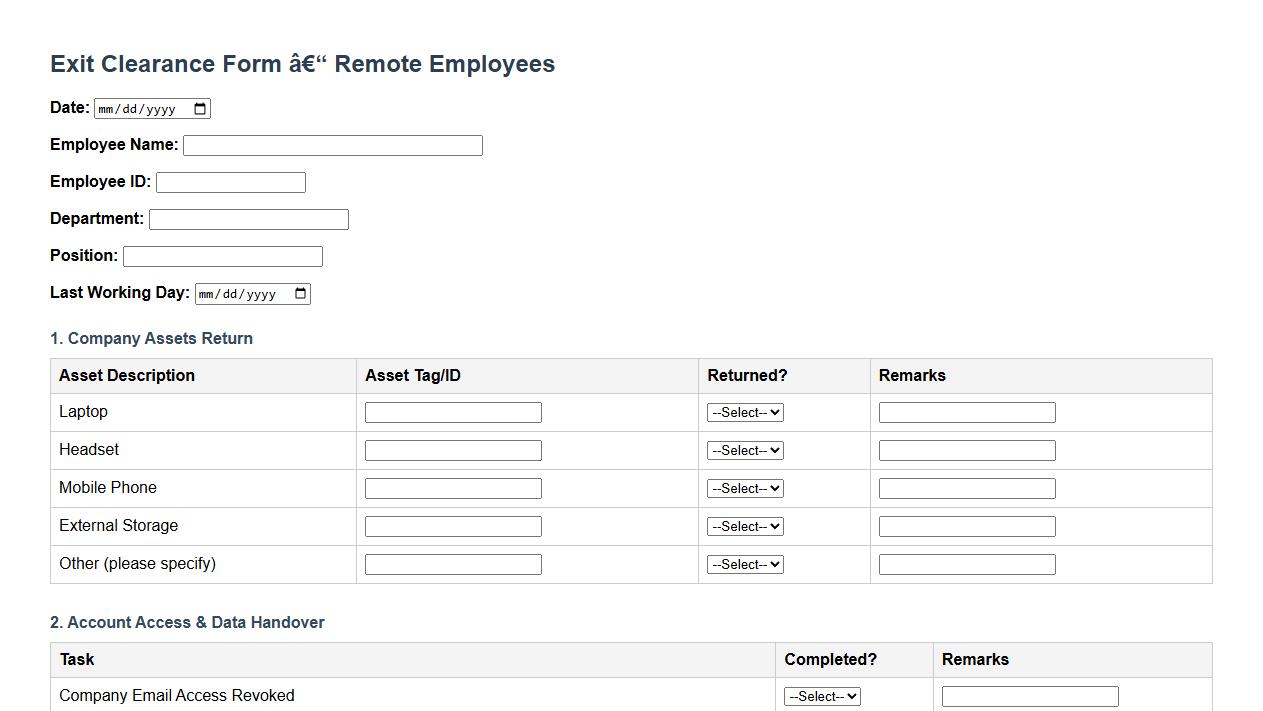Open the Mobile Phone Returned? dropdown

coord(744,487)
